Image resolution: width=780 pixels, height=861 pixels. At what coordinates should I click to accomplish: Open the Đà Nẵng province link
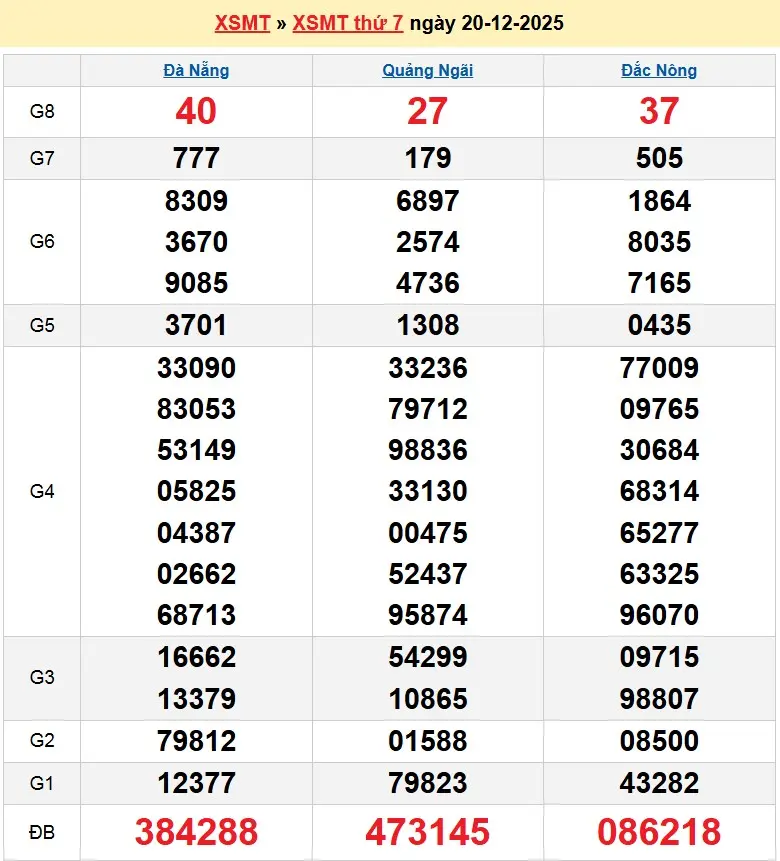(x=196, y=70)
